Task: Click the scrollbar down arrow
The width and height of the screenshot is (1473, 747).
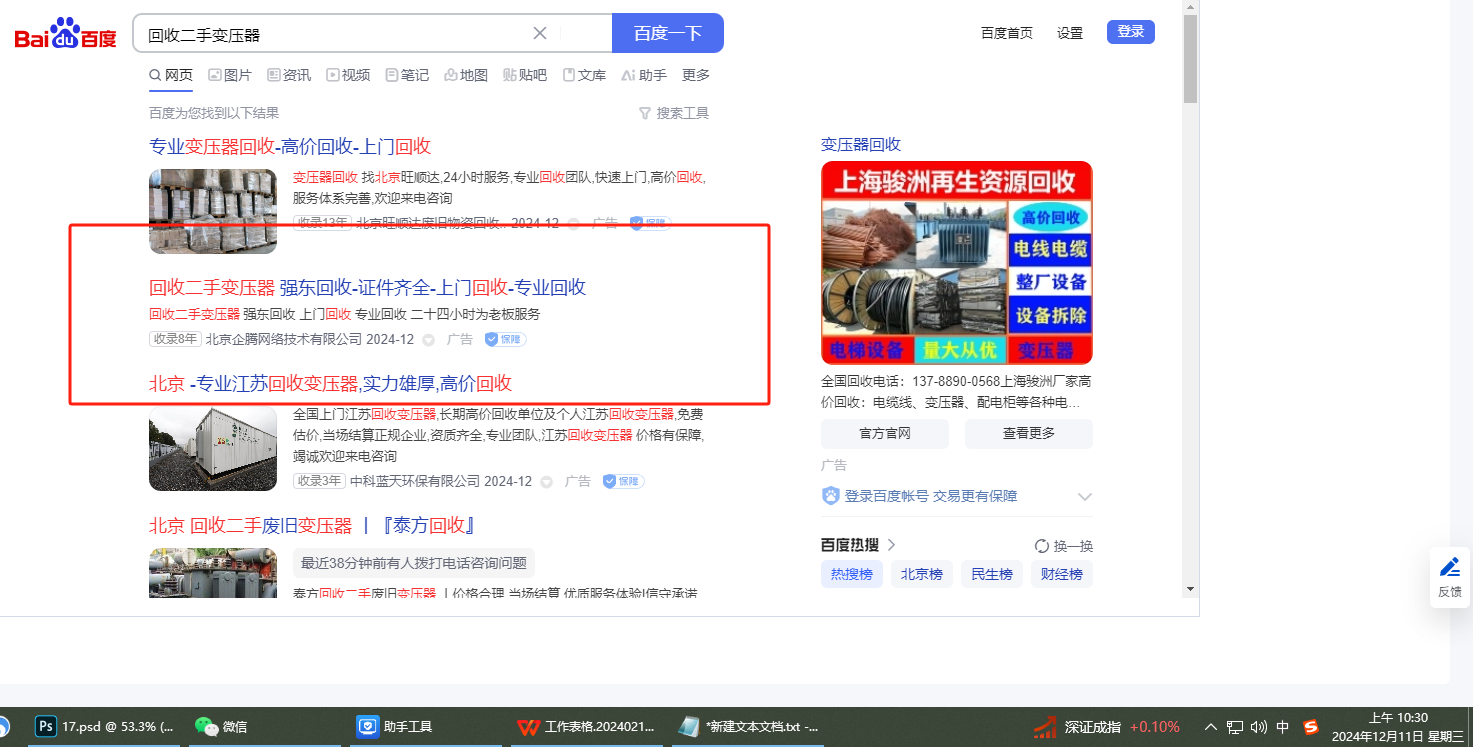Action: [x=1190, y=588]
